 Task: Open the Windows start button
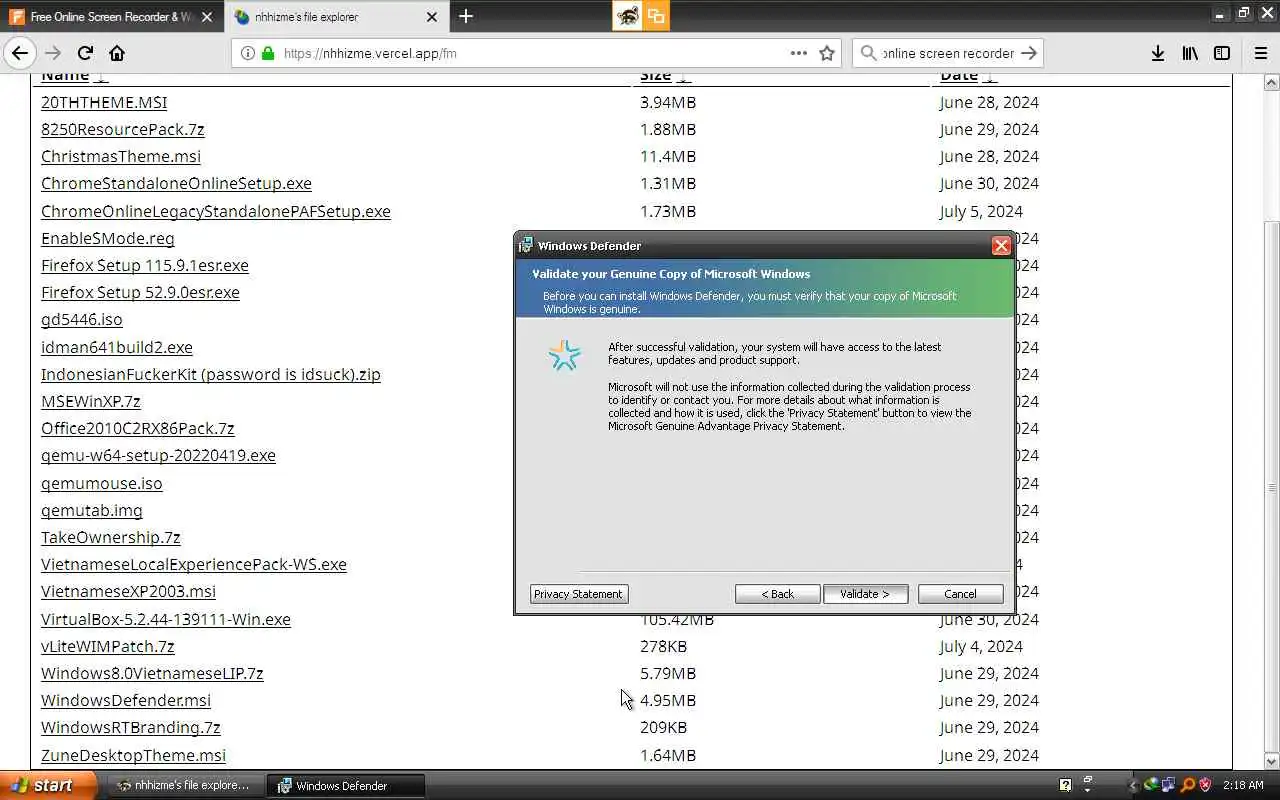[x=46, y=785]
